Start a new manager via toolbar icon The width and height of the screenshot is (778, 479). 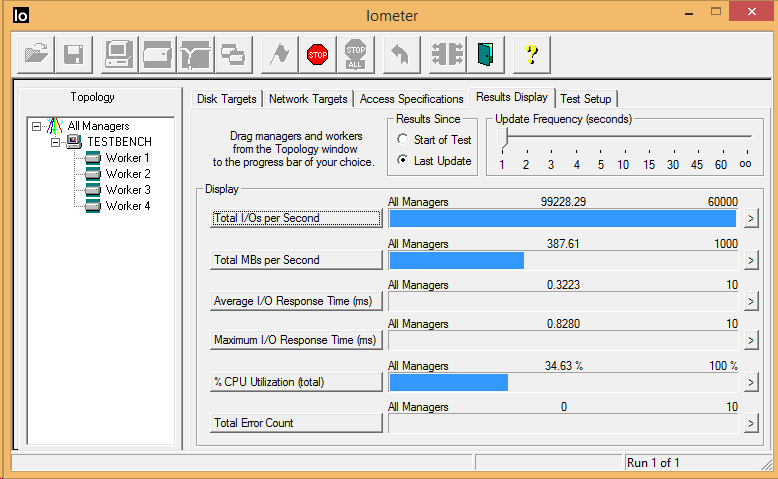click(120, 54)
